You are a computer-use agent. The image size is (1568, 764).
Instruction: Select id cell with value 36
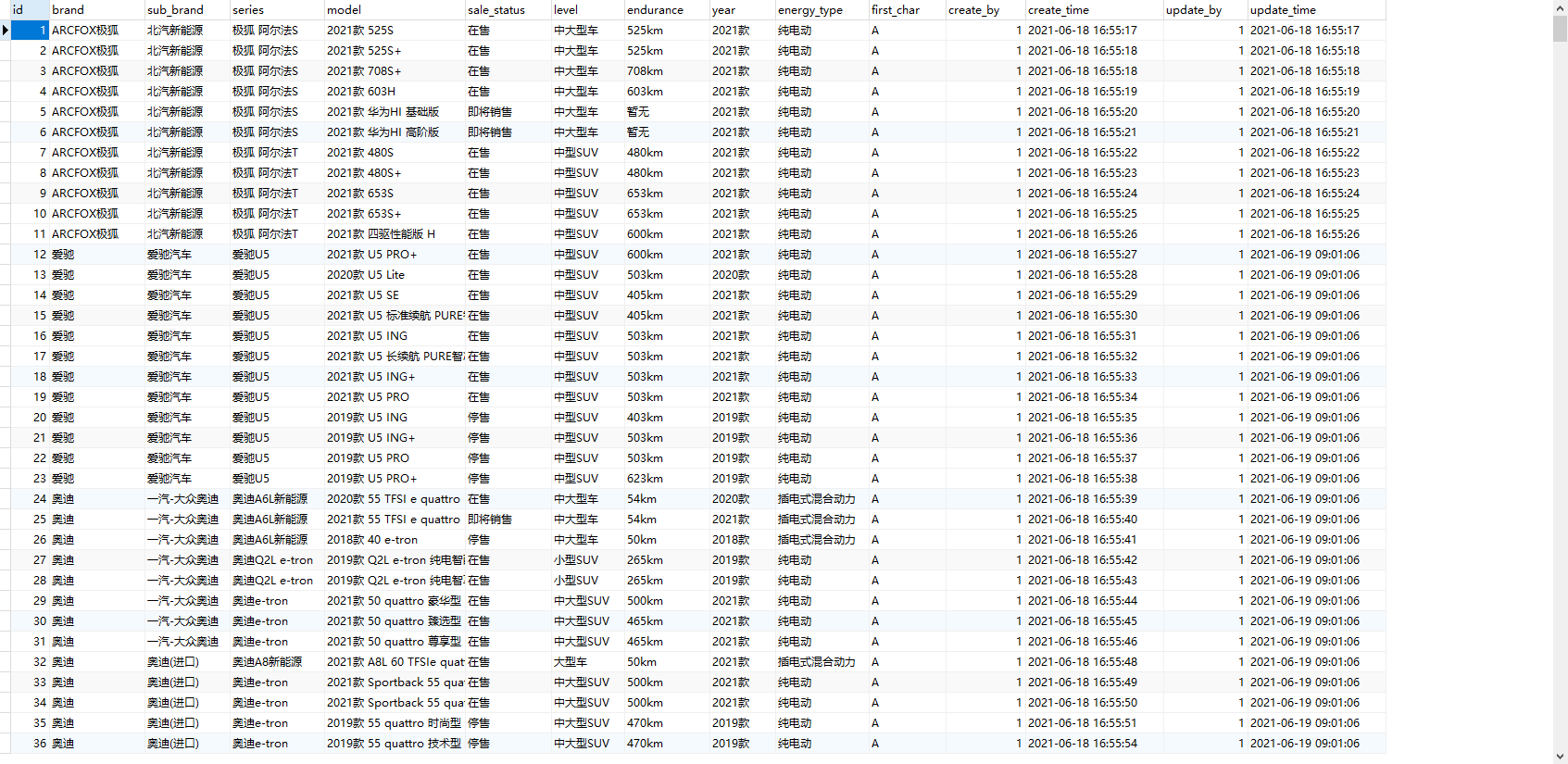[30, 744]
